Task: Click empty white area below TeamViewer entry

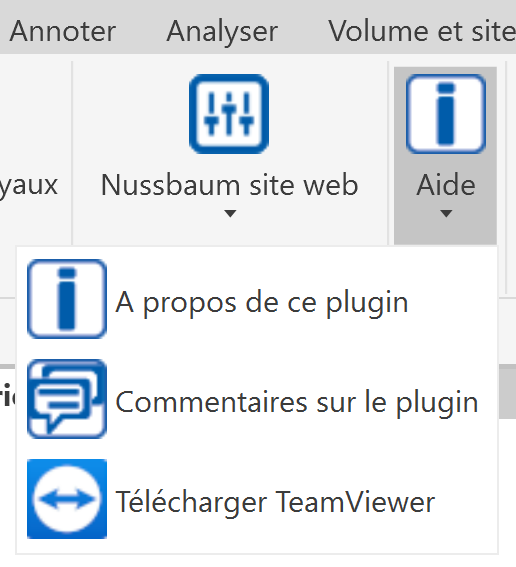Action: (x=257, y=546)
